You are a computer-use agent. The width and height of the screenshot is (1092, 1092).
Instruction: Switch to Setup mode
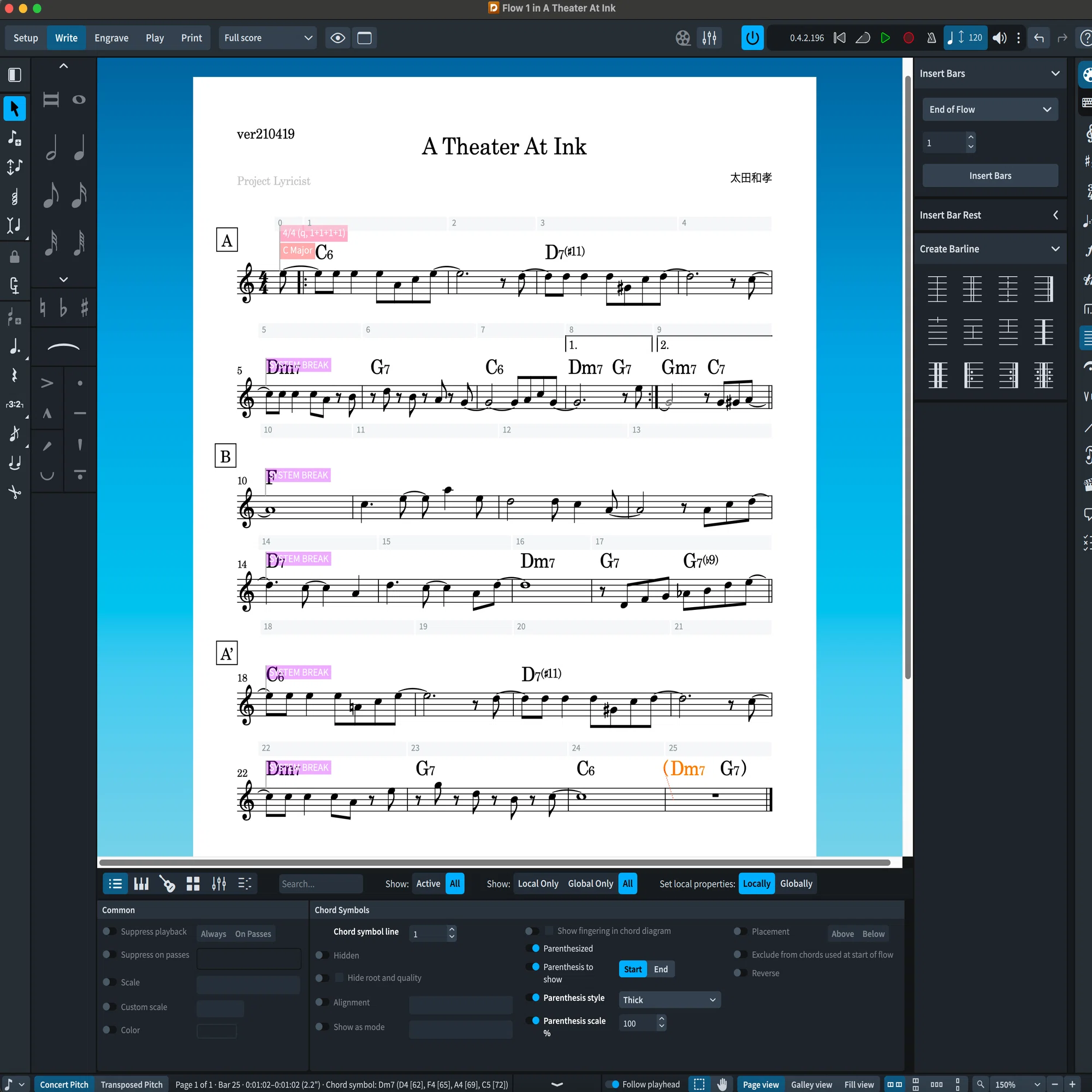26,38
